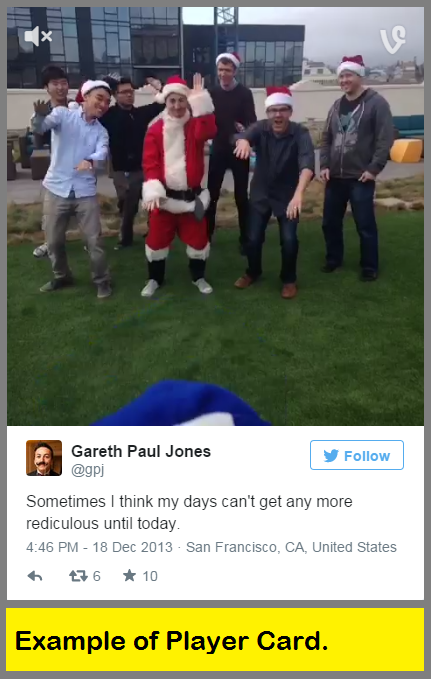Open the Gareth Paul Jones name link
The width and height of the screenshot is (431, 679).
[x=141, y=451]
